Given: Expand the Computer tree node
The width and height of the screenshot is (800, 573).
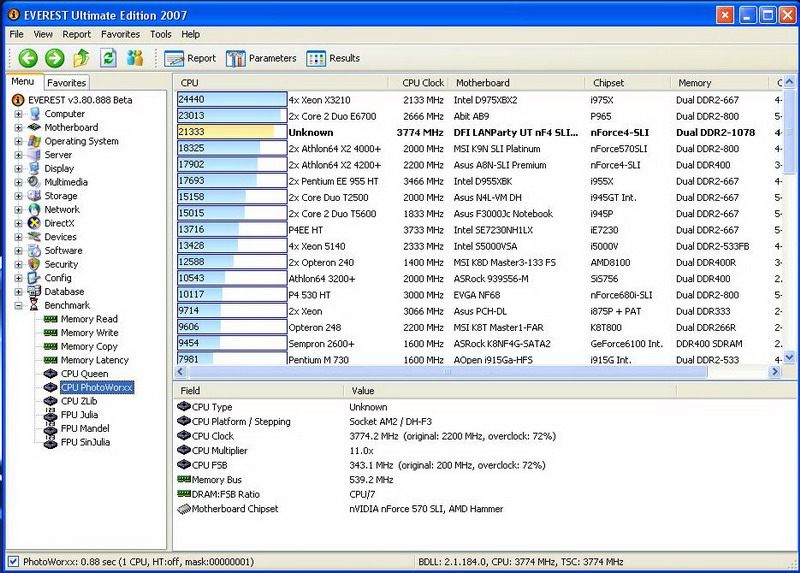Looking at the screenshot, I should (x=18, y=114).
